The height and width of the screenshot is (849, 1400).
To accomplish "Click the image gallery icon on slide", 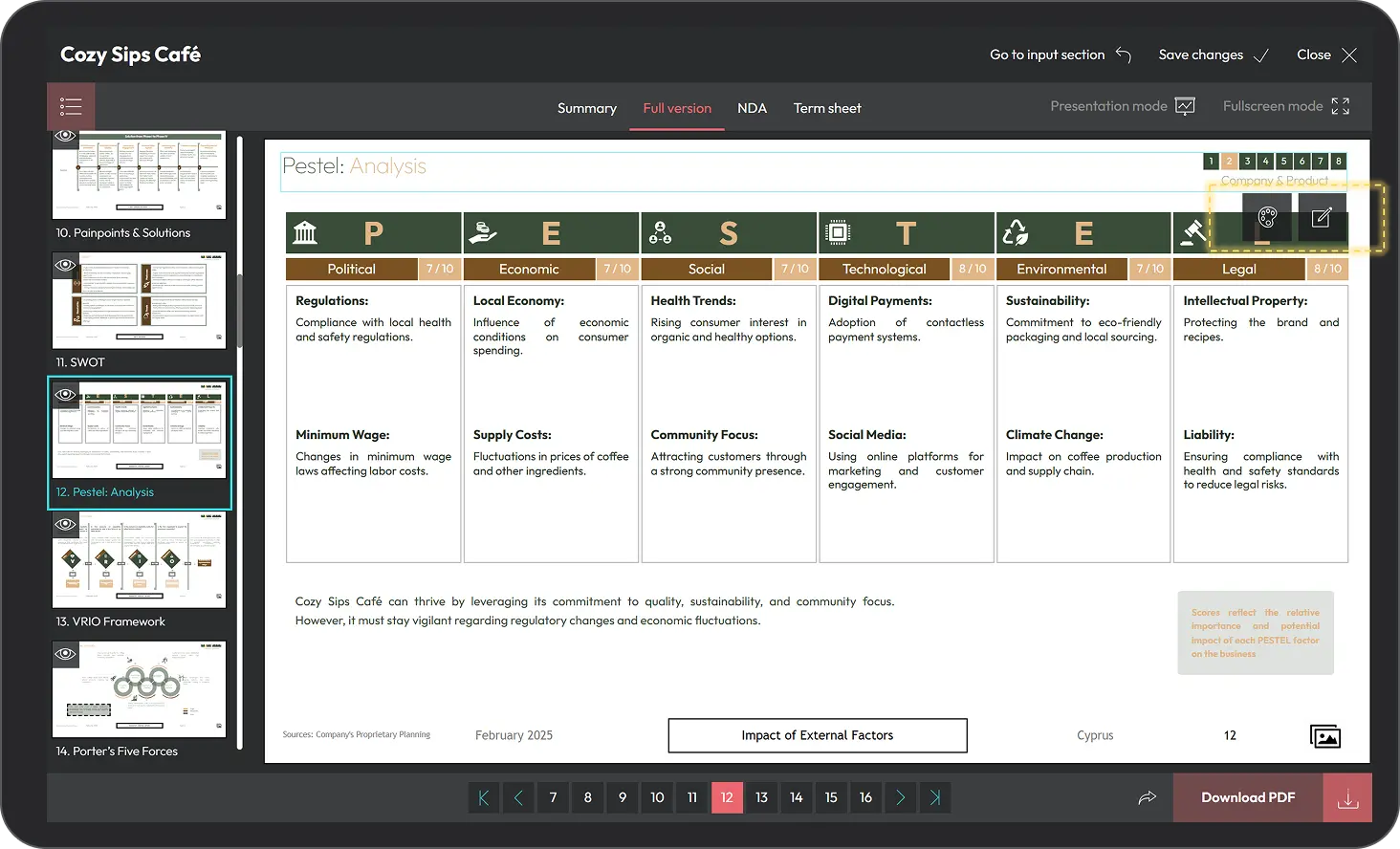I will point(1324,735).
